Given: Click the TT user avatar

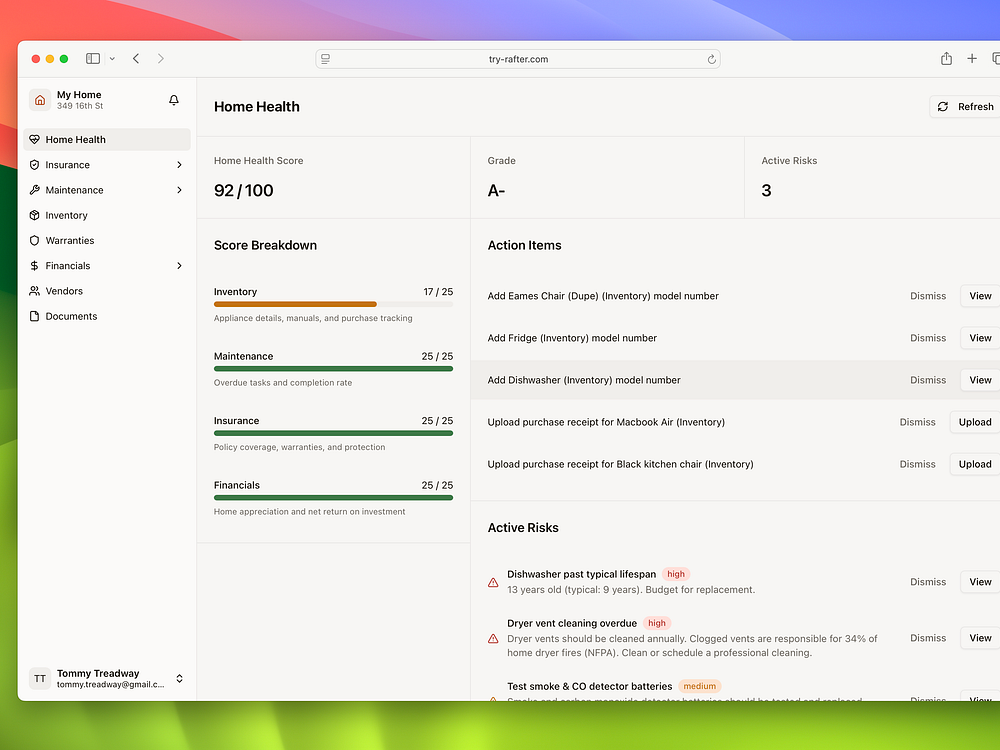Looking at the screenshot, I should [40, 679].
